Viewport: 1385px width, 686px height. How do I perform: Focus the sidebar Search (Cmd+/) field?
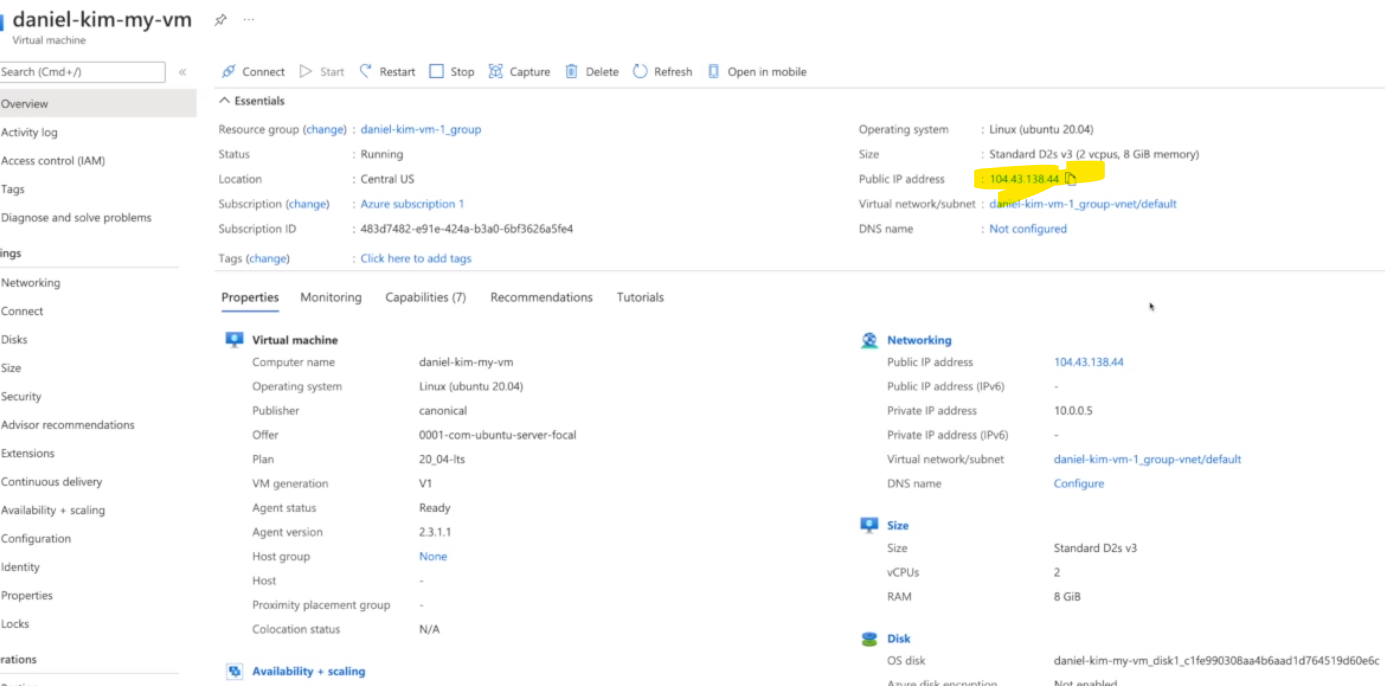[x=82, y=72]
